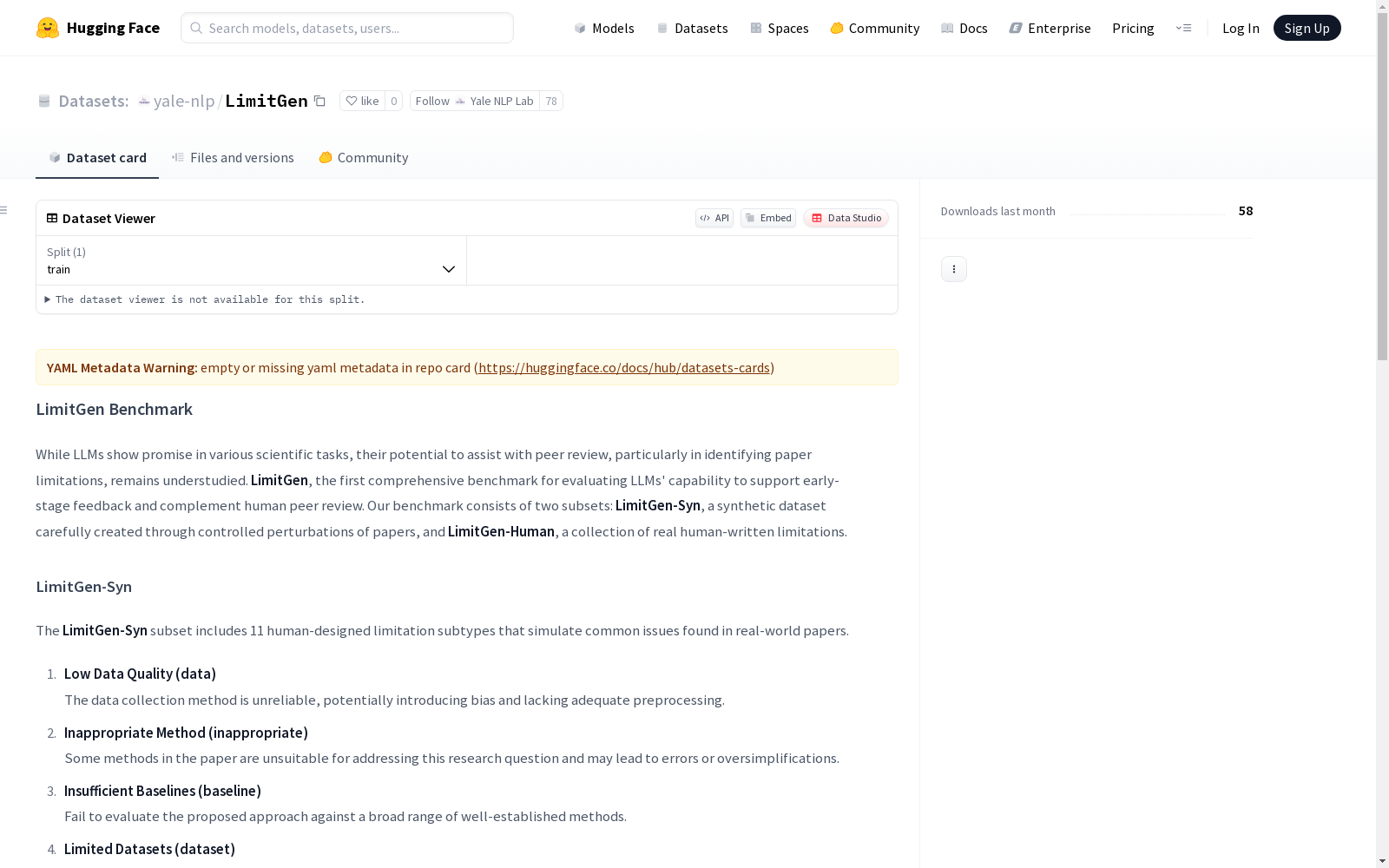This screenshot has height=868, width=1389.
Task: Open the Datasets menu item
Action: pos(692,28)
